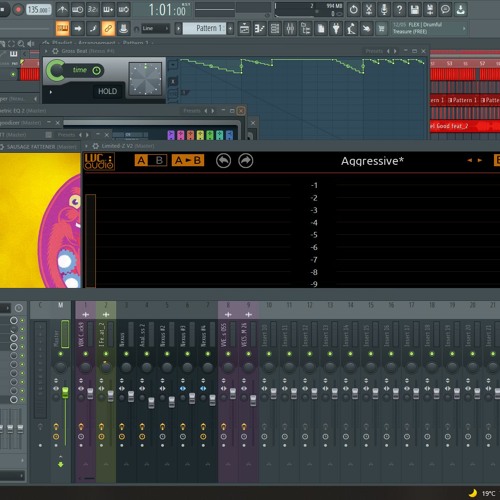Open the Playlist view icon
The image size is (500, 500).
click(244, 29)
